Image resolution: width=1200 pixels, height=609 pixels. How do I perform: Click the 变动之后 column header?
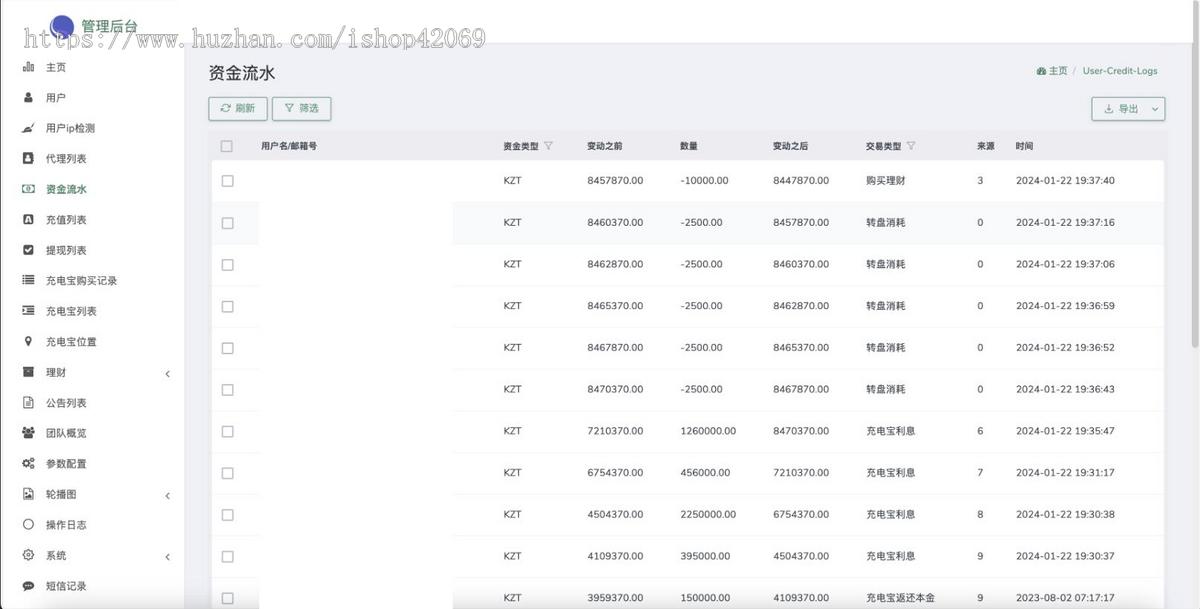791,146
